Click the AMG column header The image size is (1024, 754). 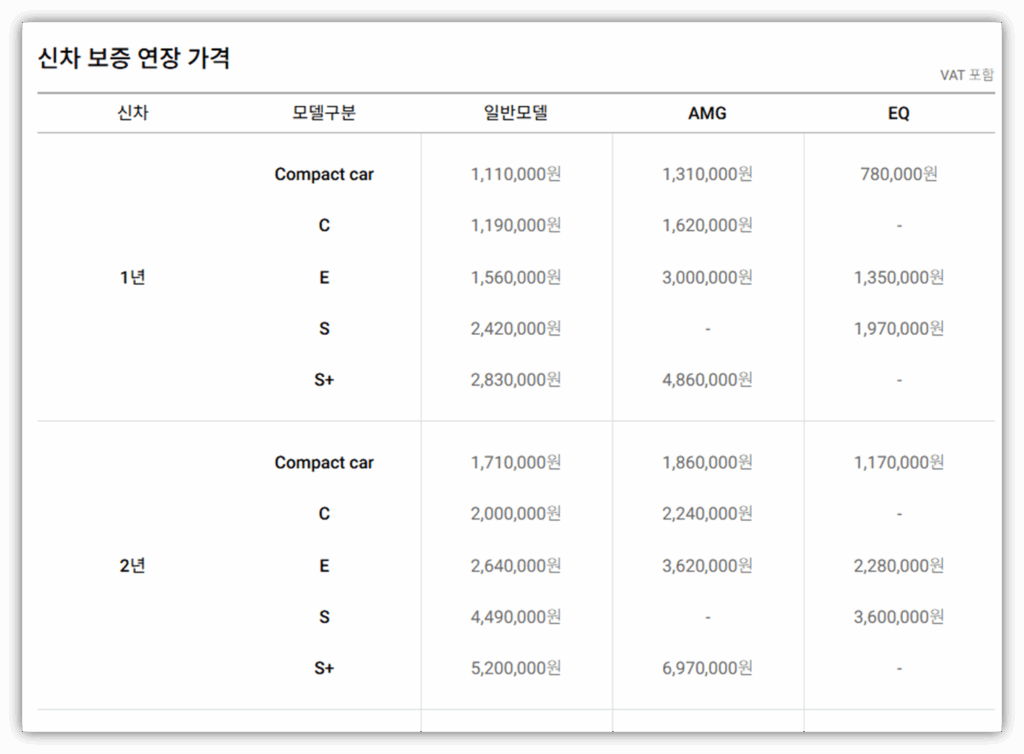707,113
